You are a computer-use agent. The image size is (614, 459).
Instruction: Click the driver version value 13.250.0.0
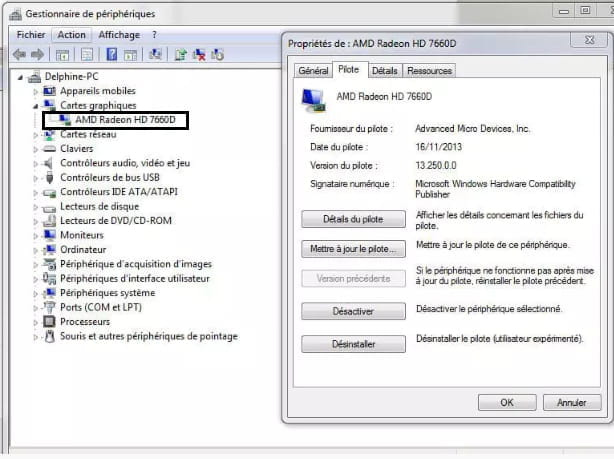pyautogui.click(x=436, y=166)
